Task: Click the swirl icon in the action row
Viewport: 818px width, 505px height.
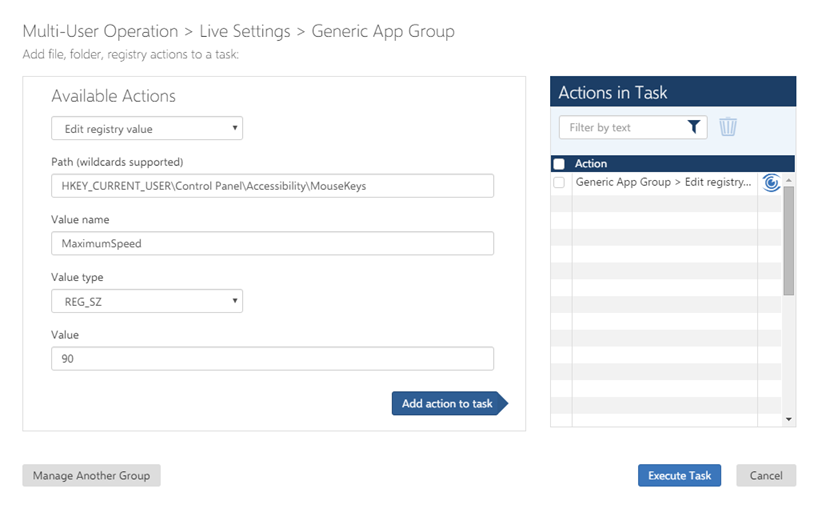Action: pos(771,182)
